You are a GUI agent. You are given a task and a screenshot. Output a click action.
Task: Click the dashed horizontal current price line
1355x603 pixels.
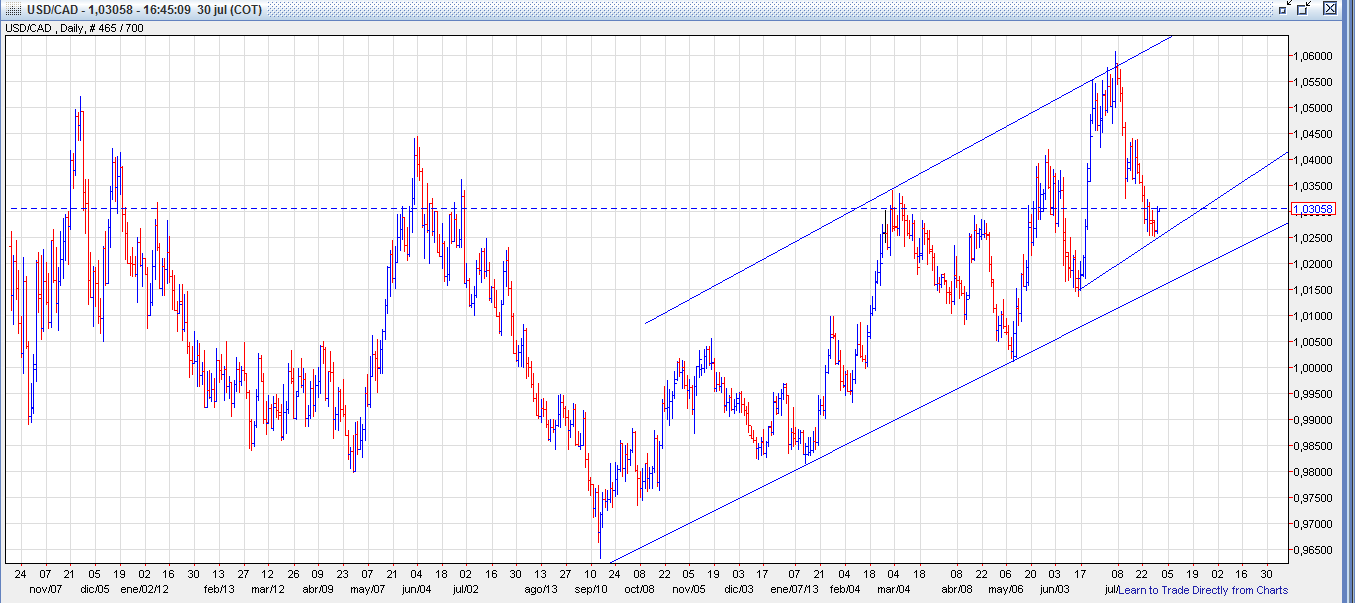tap(600, 209)
